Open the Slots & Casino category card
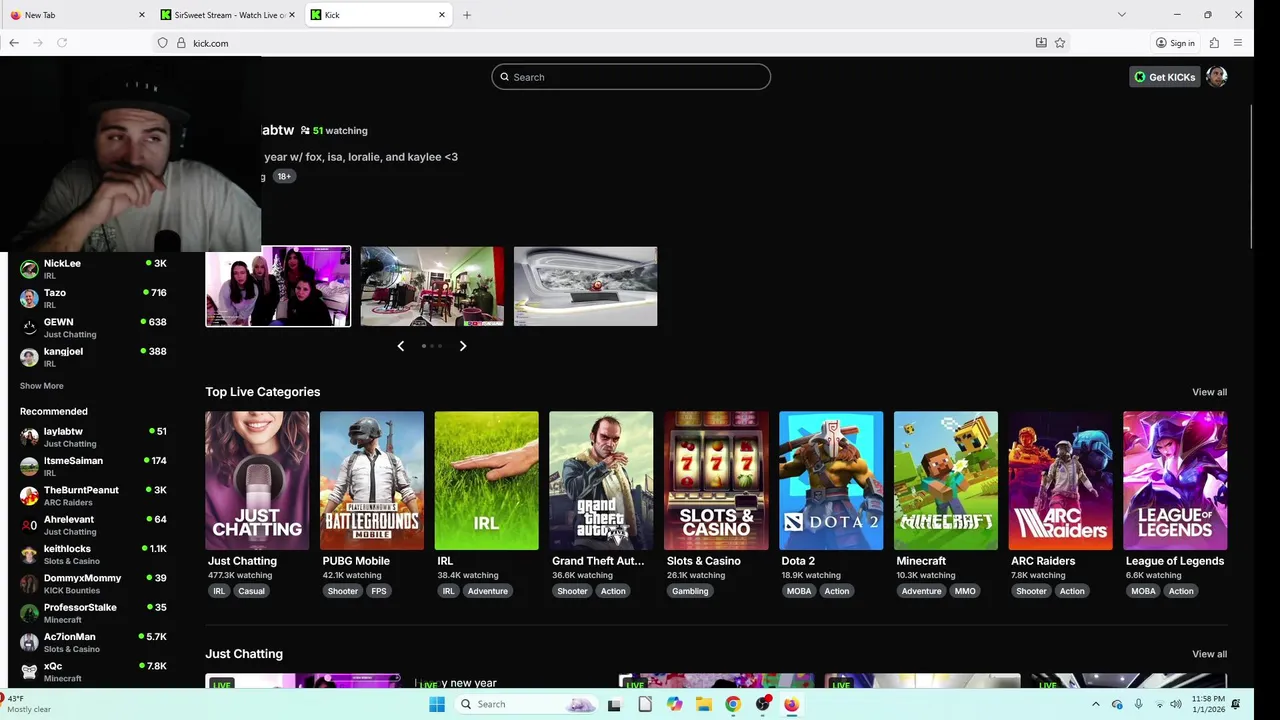Image resolution: width=1280 pixels, height=720 pixels. pyautogui.click(x=716, y=481)
